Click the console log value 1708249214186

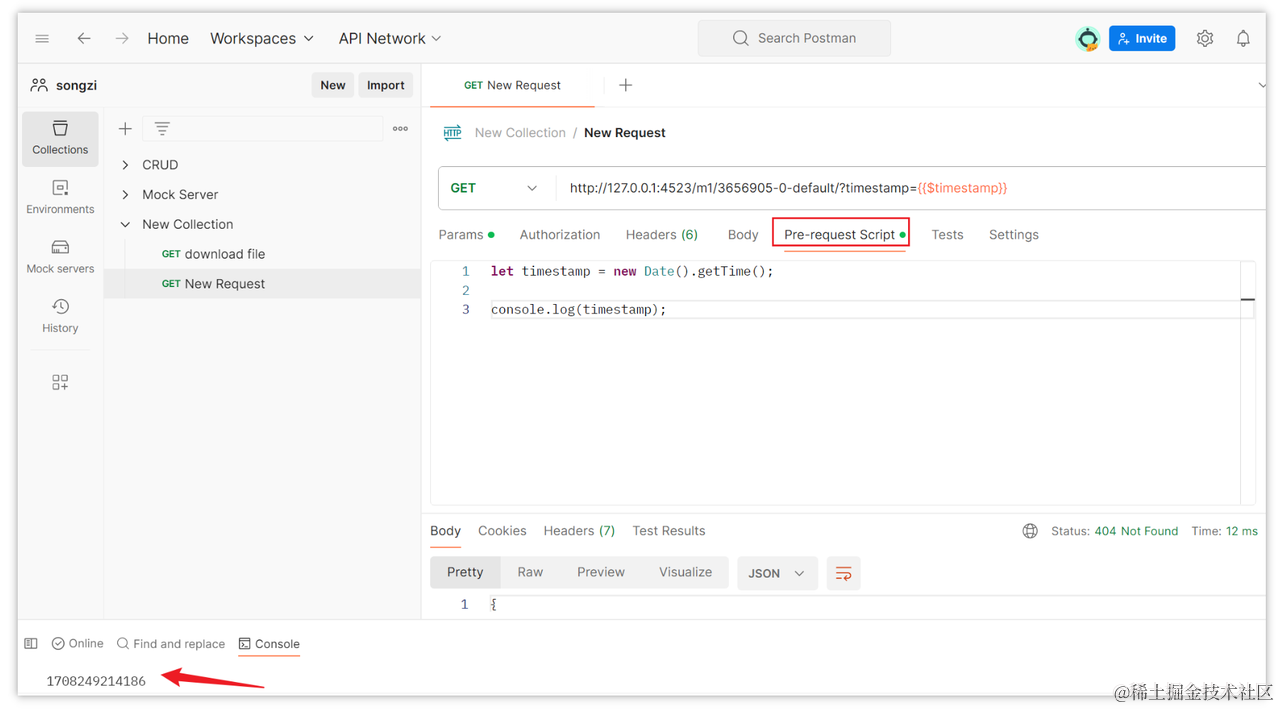click(96, 681)
